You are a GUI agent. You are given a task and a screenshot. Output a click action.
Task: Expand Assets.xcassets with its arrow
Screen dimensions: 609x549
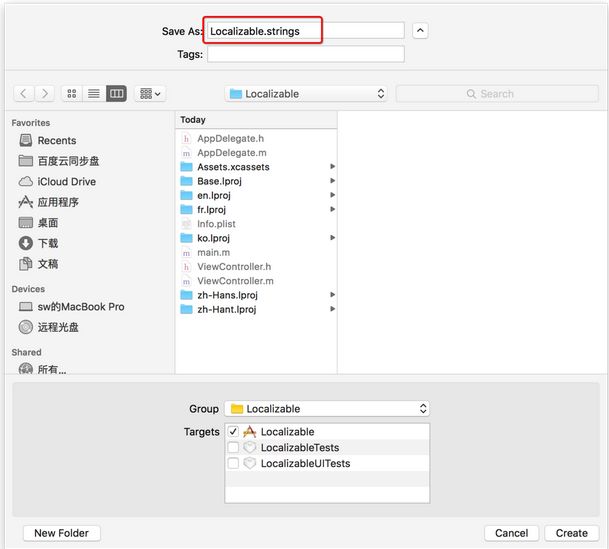pos(332,167)
